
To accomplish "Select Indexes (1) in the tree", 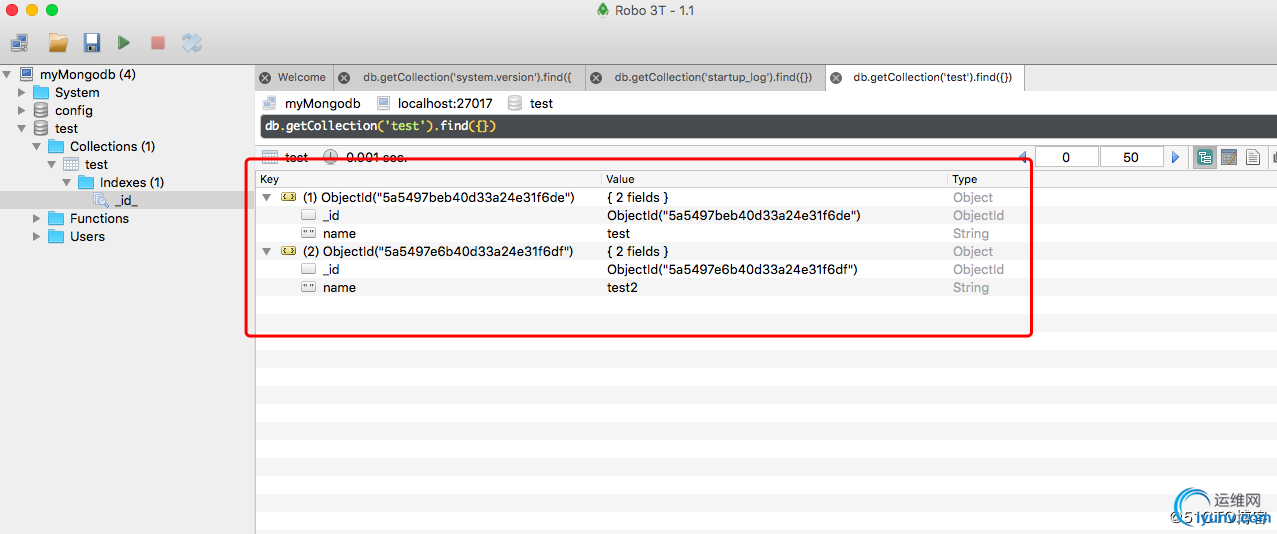I will pyautogui.click(x=132, y=182).
